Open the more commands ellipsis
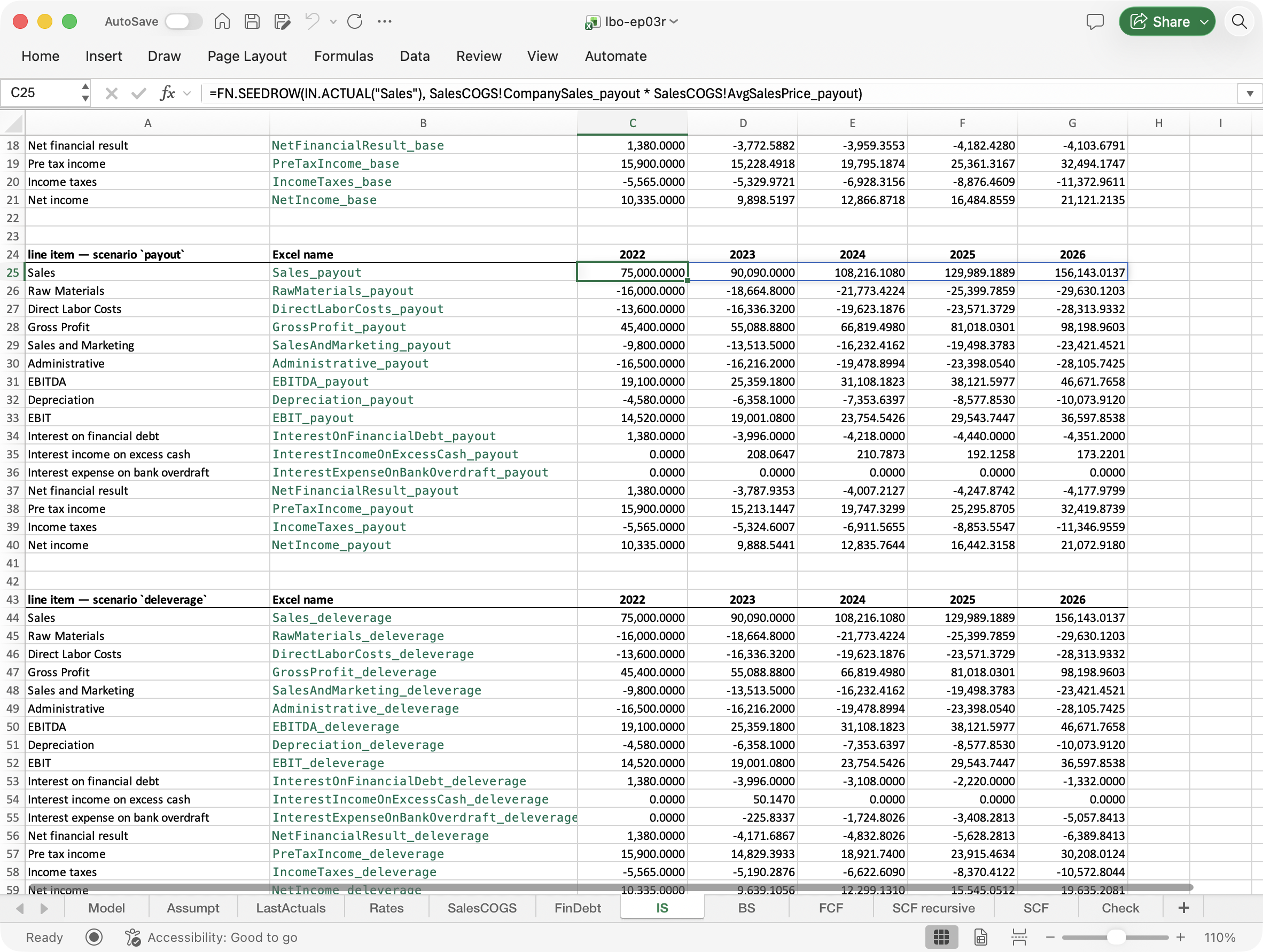1263x952 pixels. [385, 22]
